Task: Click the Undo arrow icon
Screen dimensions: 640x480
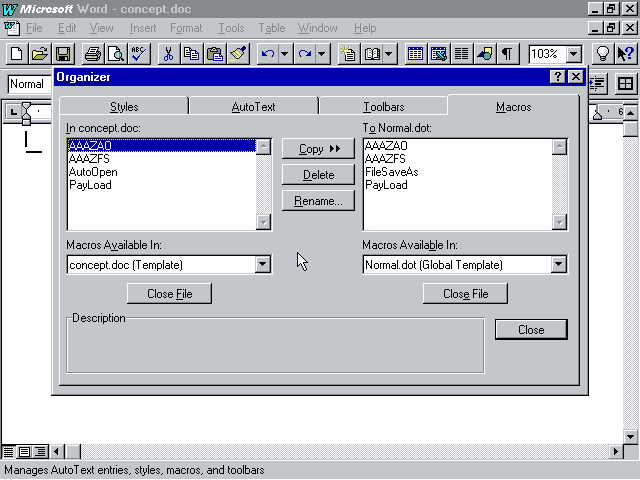Action: 268,53
